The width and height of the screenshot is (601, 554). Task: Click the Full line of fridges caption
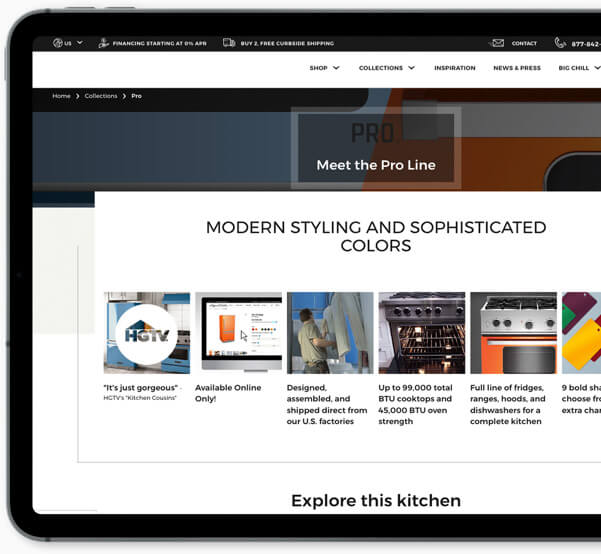click(508, 404)
